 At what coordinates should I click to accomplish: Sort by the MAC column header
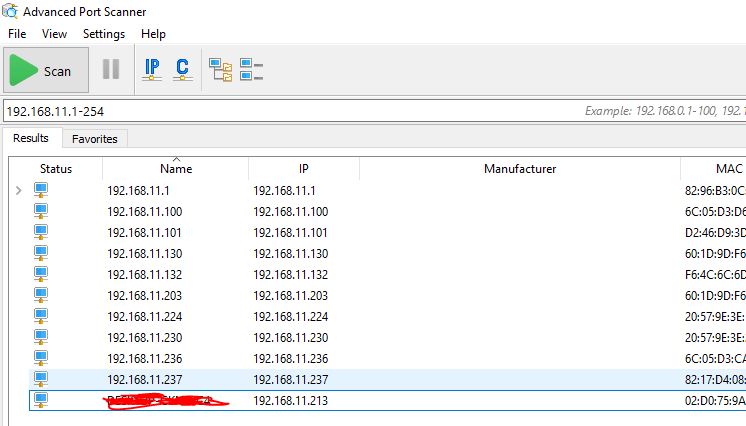pos(714,168)
